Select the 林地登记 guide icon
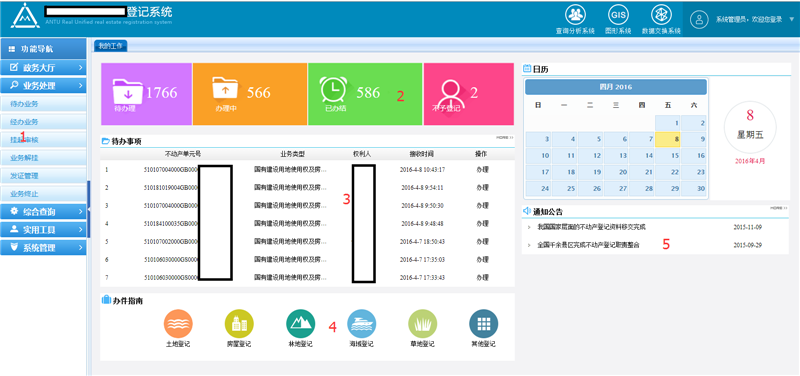800x376 pixels. click(x=301, y=323)
